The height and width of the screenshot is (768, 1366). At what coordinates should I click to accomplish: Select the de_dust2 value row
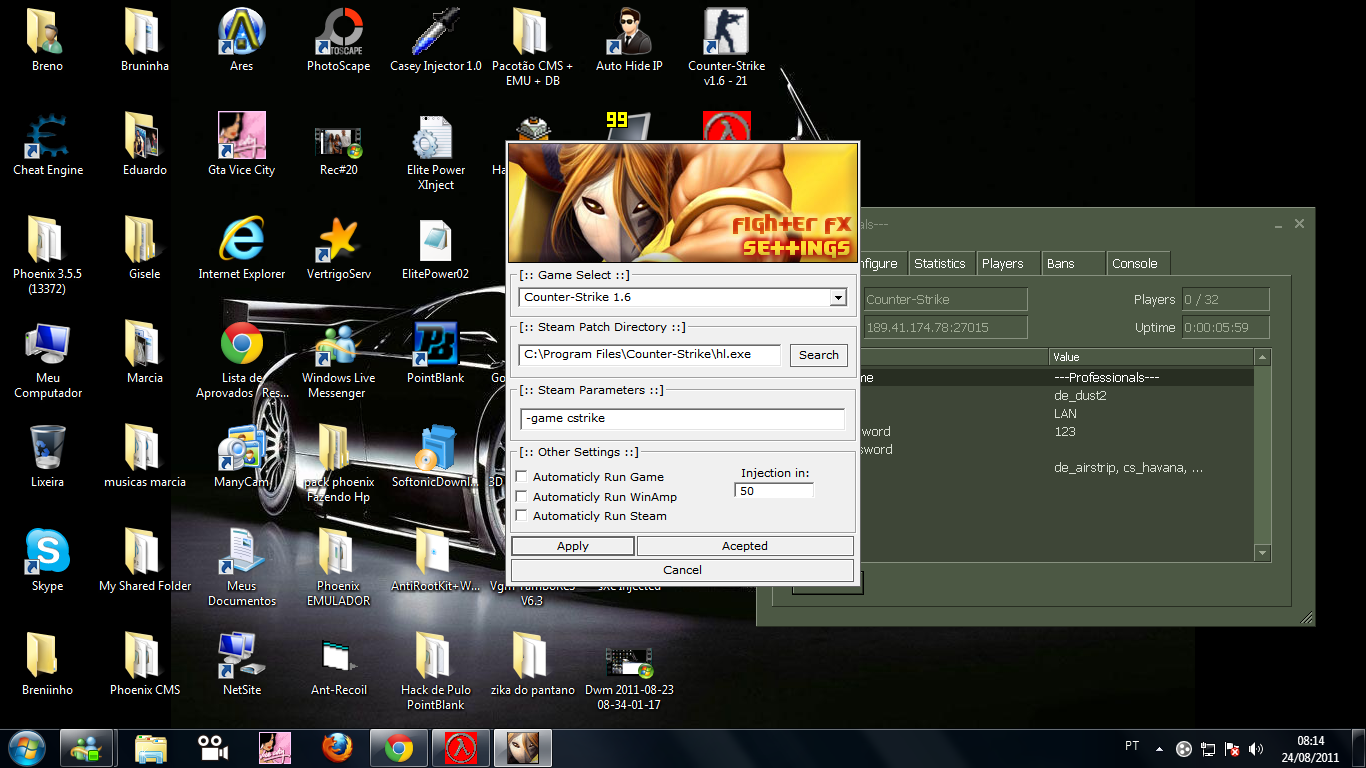pyautogui.click(x=1080, y=396)
